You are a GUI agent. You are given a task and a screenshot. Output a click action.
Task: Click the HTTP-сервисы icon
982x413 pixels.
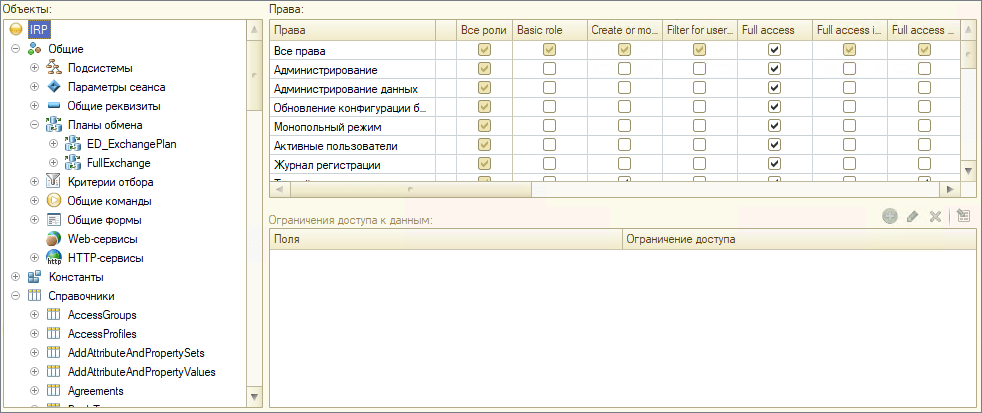tap(54, 258)
